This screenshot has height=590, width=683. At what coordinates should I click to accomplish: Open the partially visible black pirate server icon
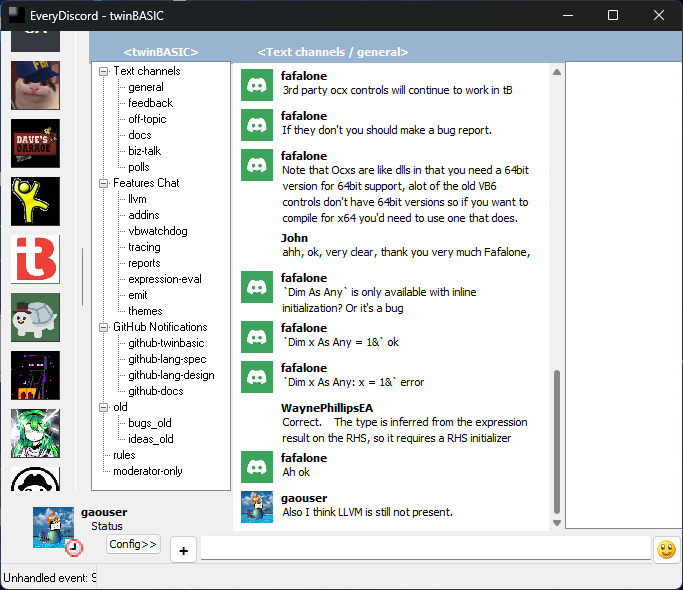(x=35, y=479)
